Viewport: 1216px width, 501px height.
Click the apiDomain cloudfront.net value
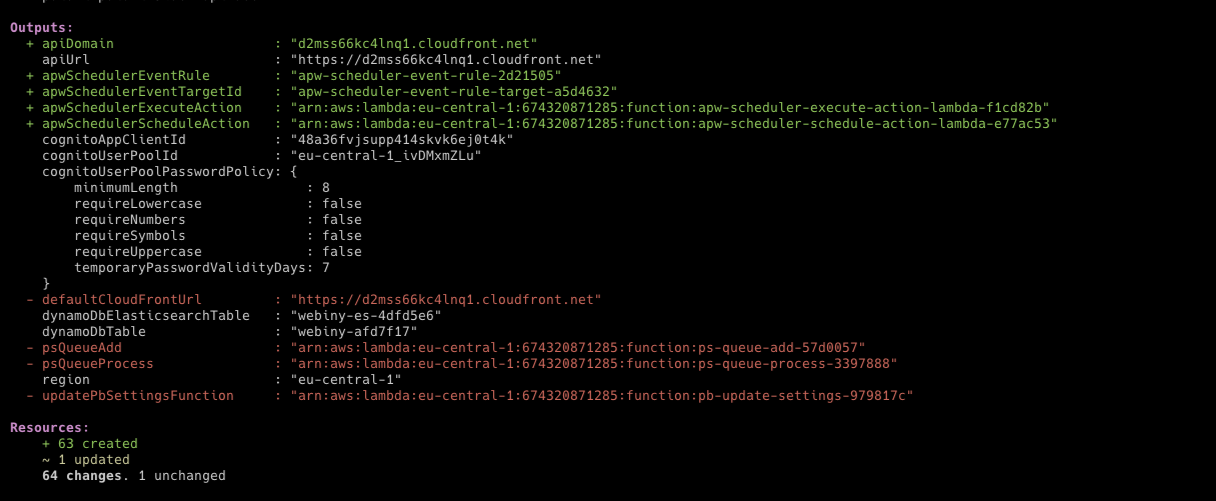(x=413, y=44)
